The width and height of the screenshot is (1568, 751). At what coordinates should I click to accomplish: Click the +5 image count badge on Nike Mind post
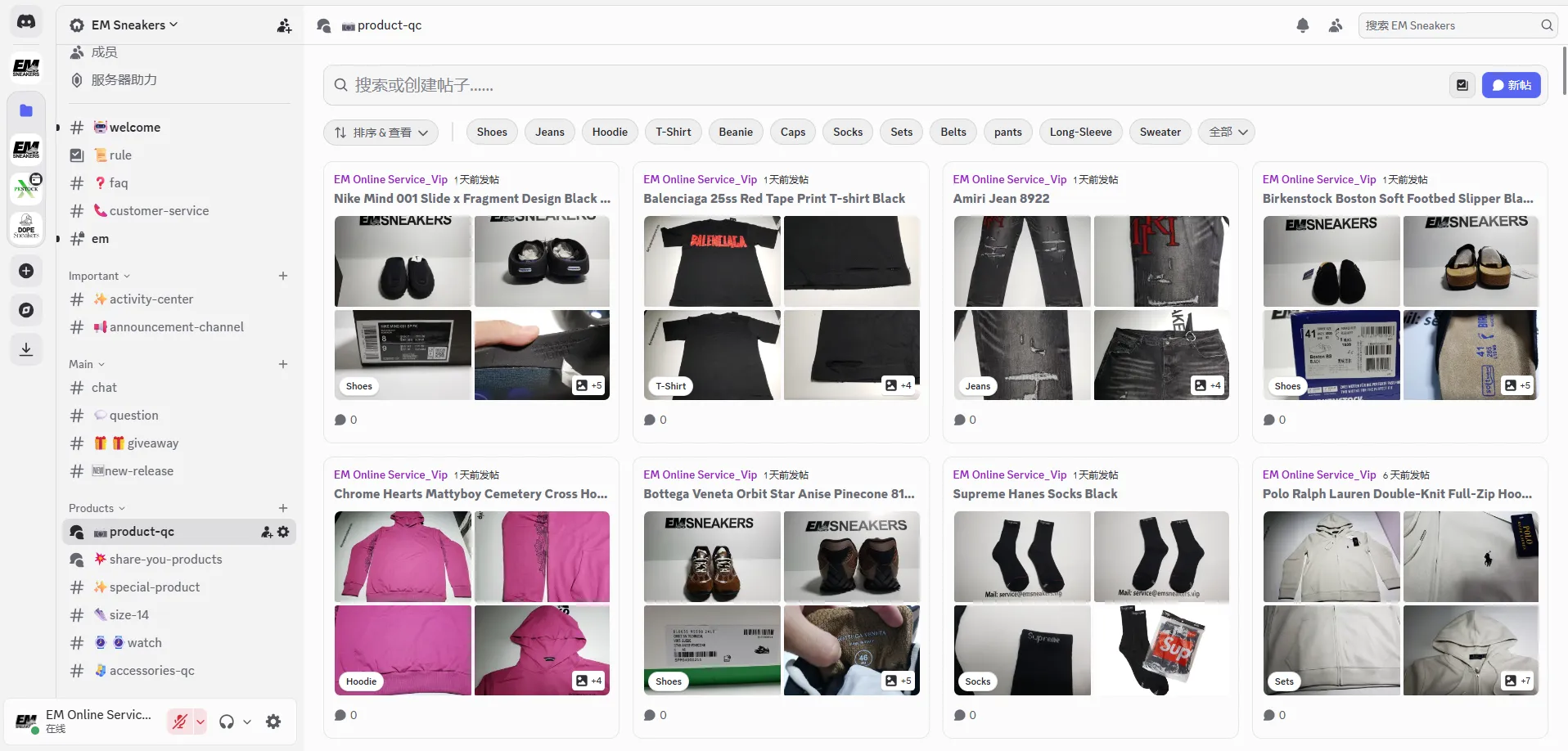click(589, 385)
